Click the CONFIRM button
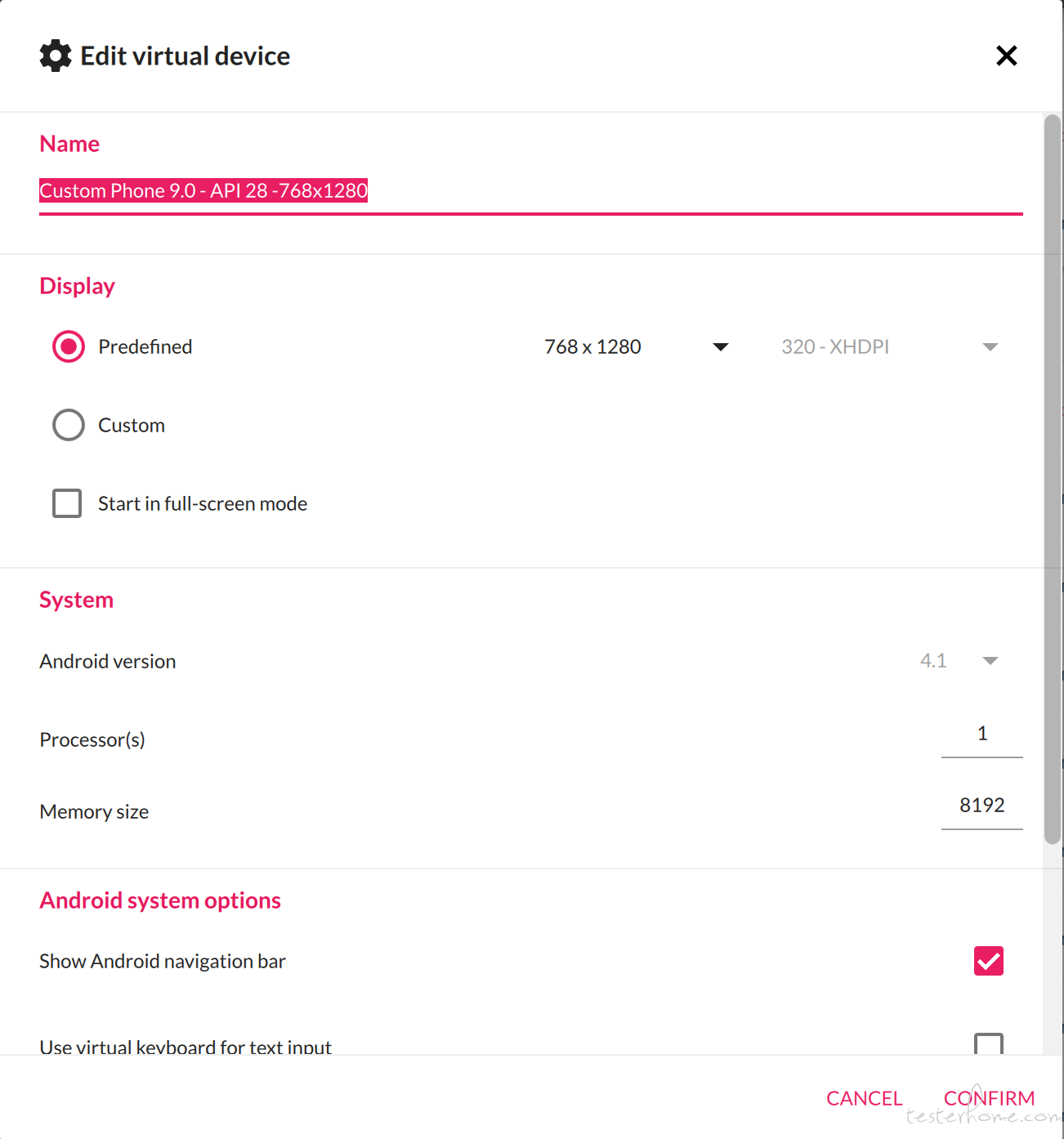1064x1139 pixels. [x=990, y=1098]
